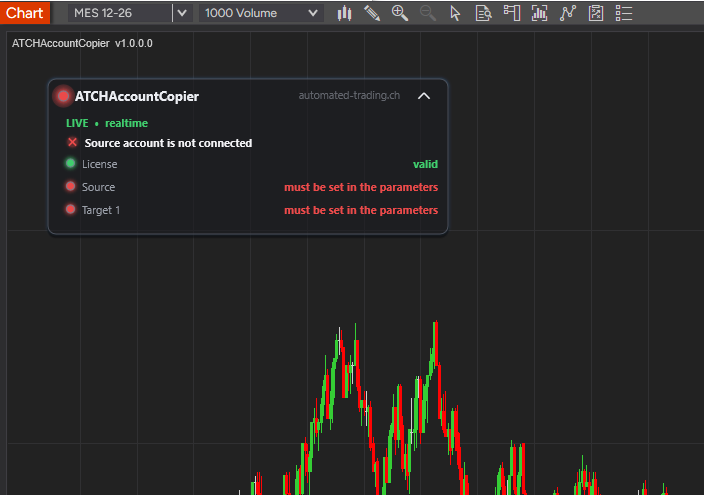Open the properties list icon
Image resolution: width=704 pixels, height=495 pixels.
pyautogui.click(x=624, y=13)
